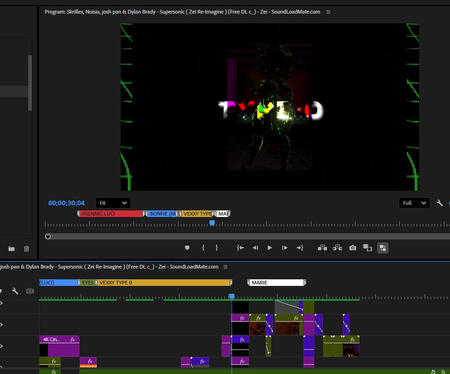The image size is (450, 374).
Task: Open the Fit zoom level dropdown
Action: tap(113, 203)
